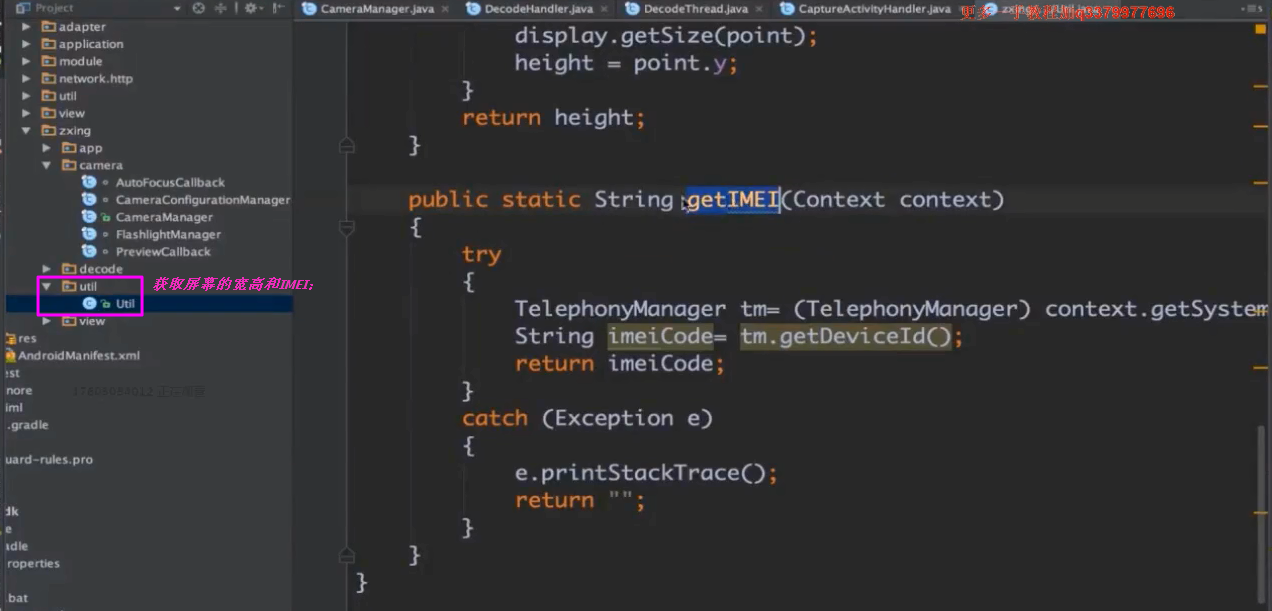1272x611 pixels.
Task: Switch to the DecodeThread.java tab
Action: tap(695, 9)
